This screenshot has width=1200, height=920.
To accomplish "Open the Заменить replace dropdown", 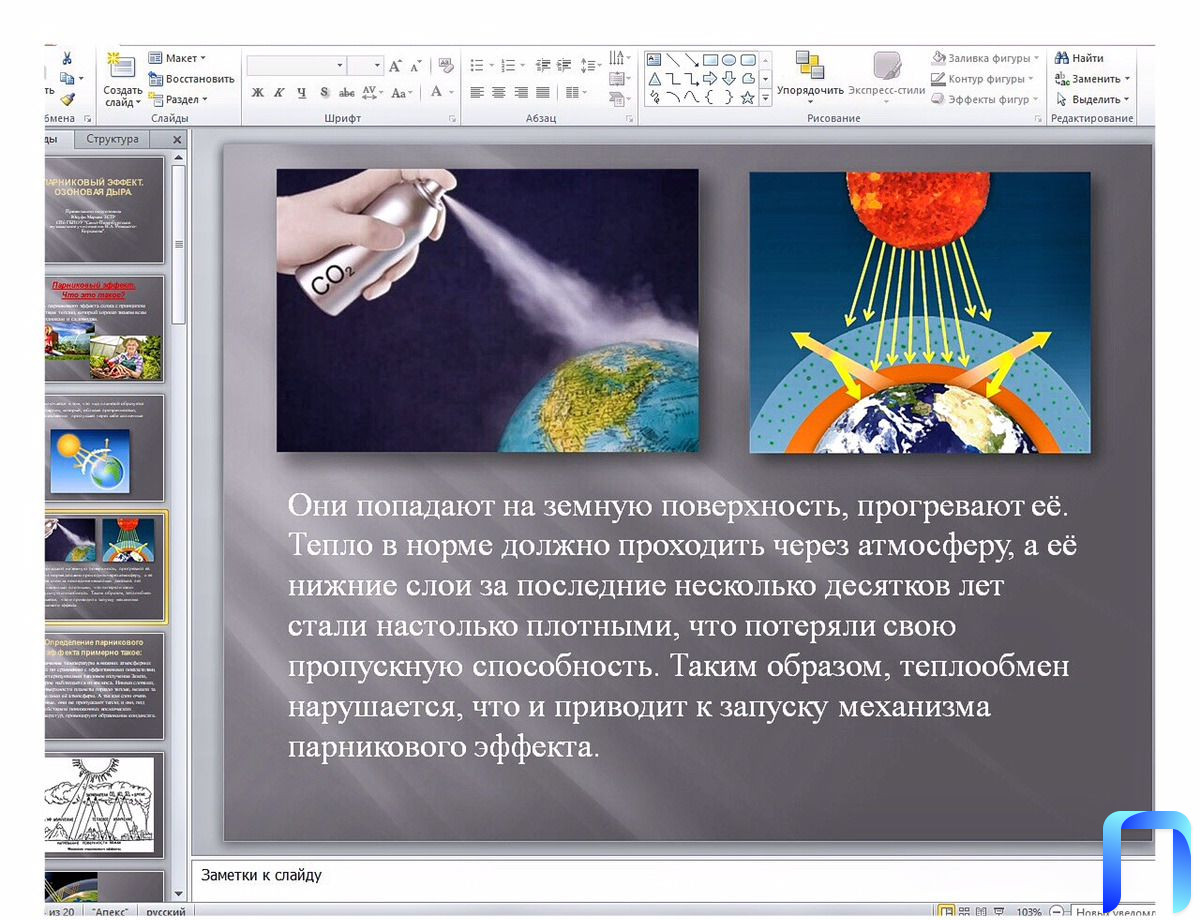I will pyautogui.click(x=1092, y=78).
